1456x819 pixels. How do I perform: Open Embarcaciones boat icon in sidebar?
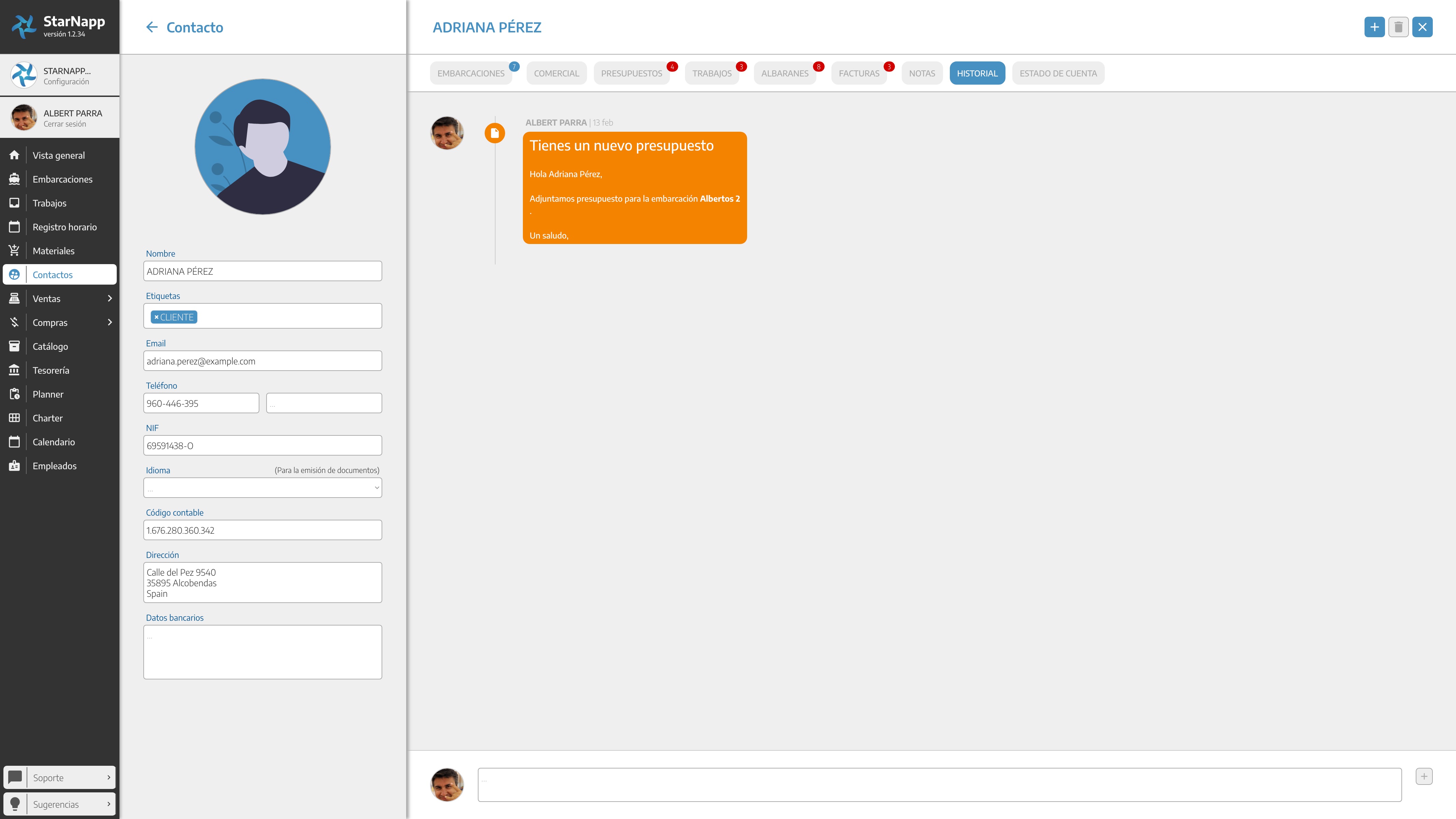point(14,179)
